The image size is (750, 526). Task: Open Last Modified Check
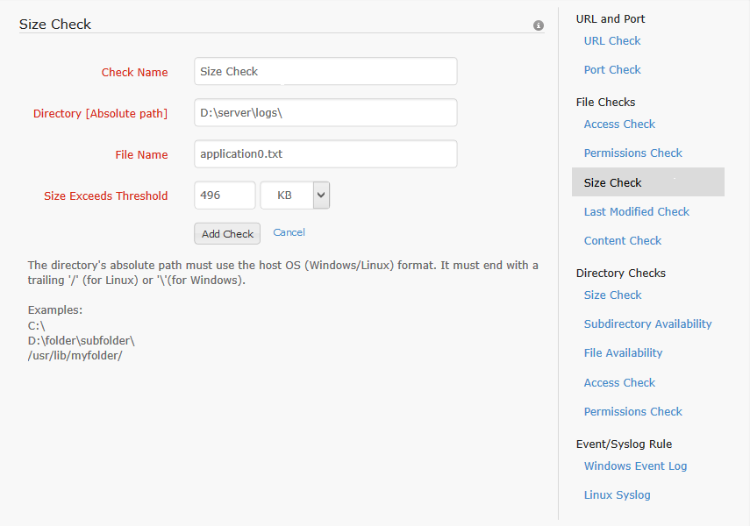(636, 212)
